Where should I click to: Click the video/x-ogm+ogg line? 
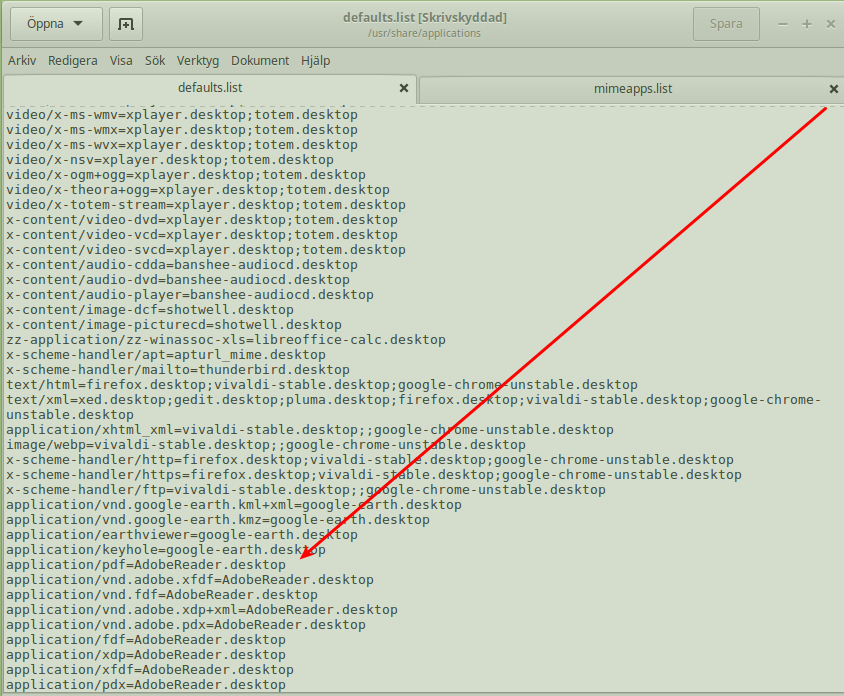(186, 175)
